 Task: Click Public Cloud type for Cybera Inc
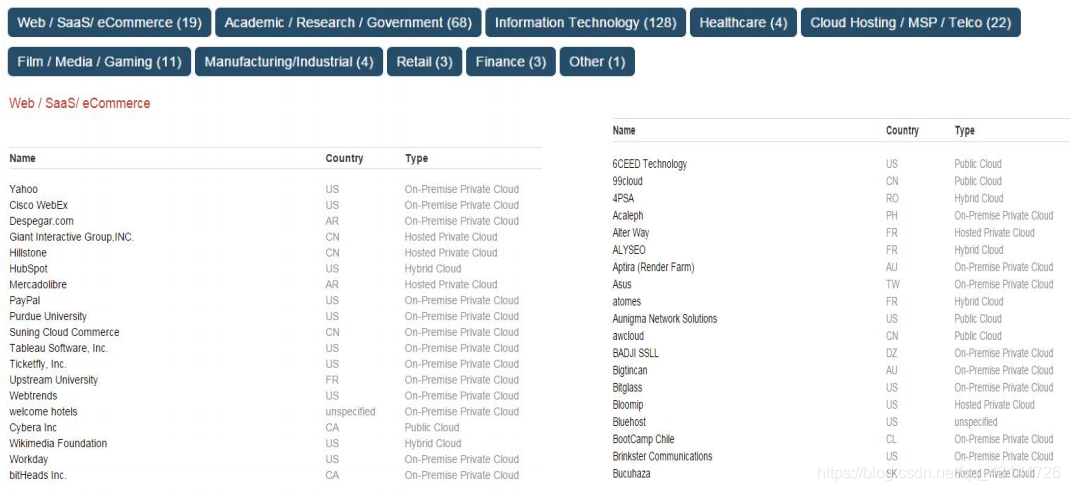pyautogui.click(x=432, y=428)
